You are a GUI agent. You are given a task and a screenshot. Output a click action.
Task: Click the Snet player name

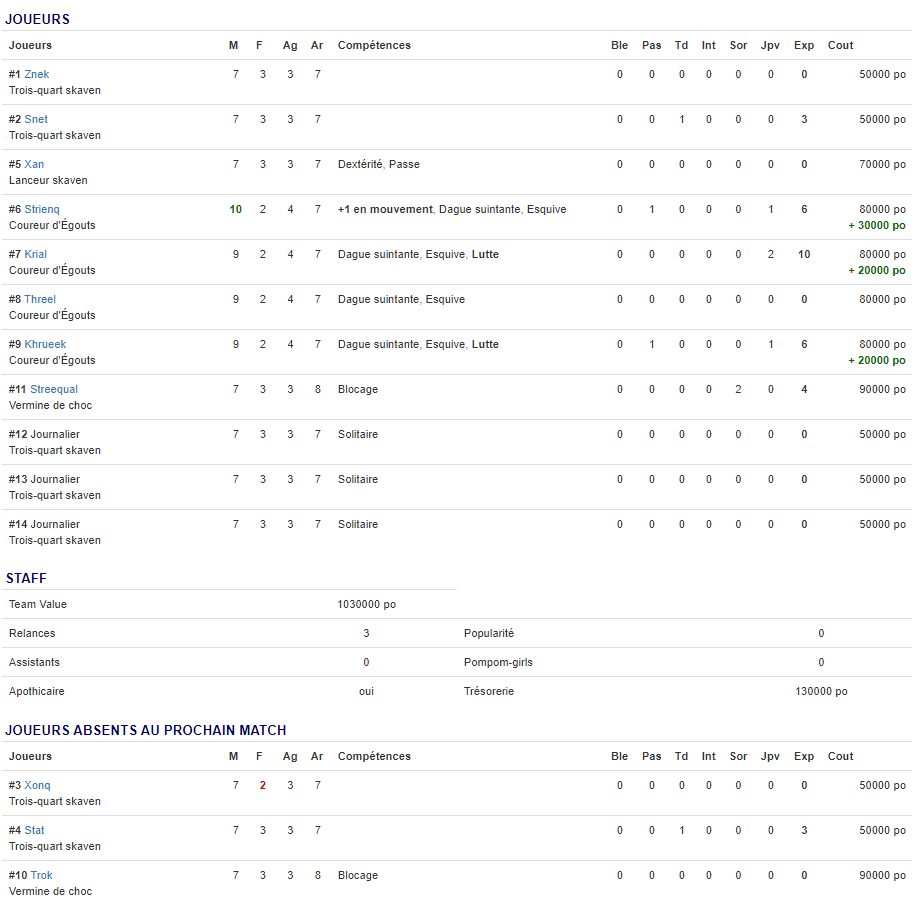[36, 120]
